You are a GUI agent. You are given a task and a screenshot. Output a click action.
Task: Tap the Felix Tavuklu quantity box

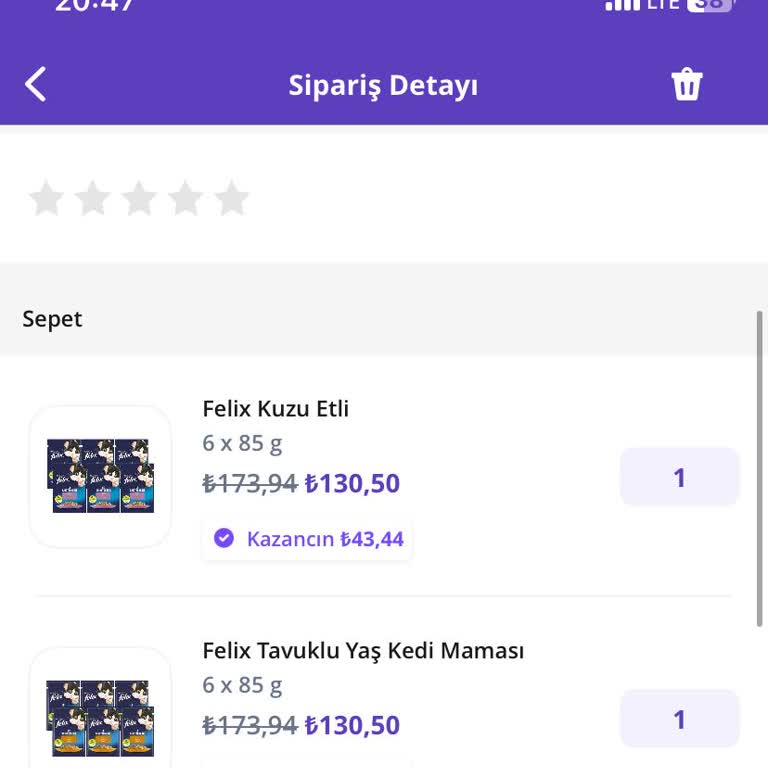(679, 719)
